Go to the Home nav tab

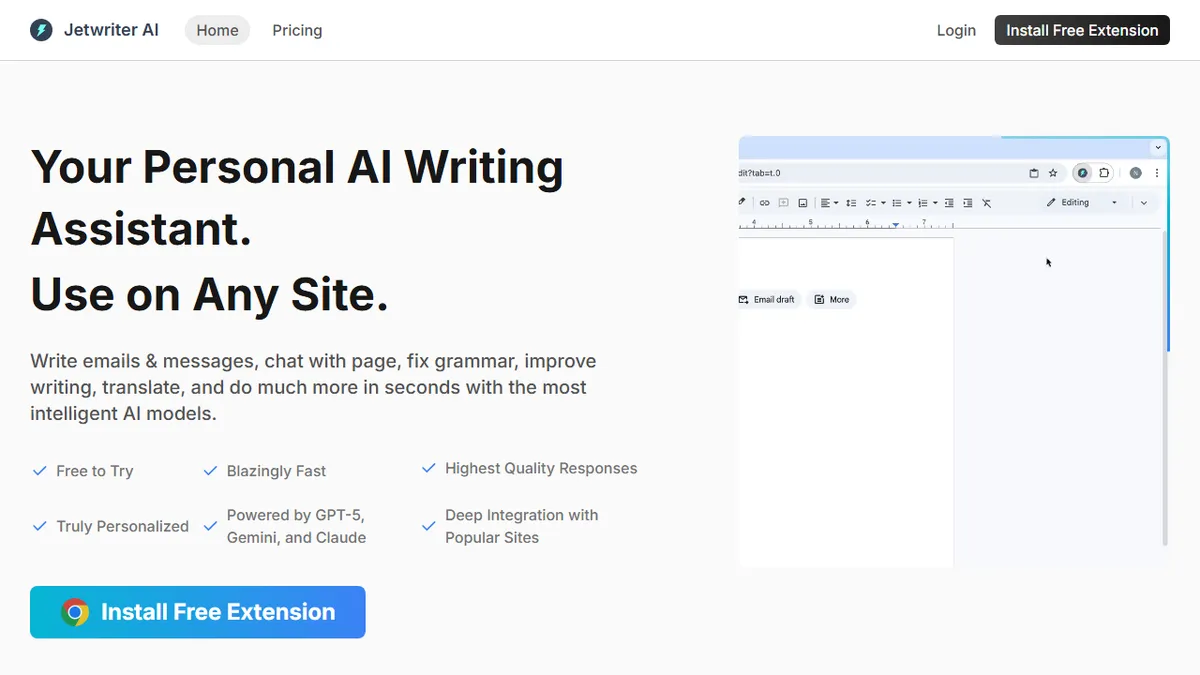pos(217,30)
